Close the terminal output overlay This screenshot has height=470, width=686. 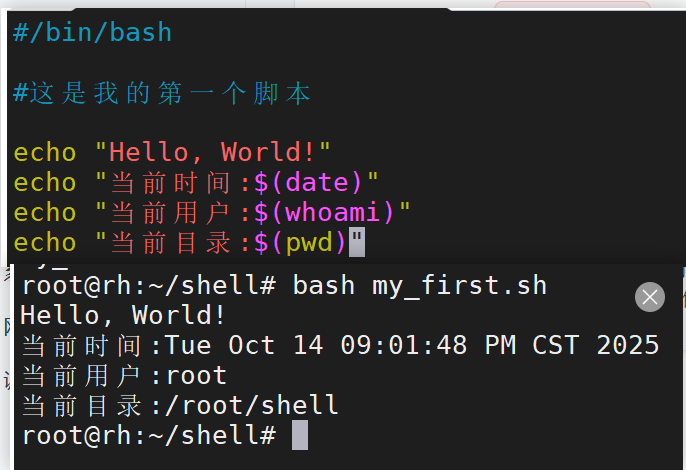(x=650, y=296)
